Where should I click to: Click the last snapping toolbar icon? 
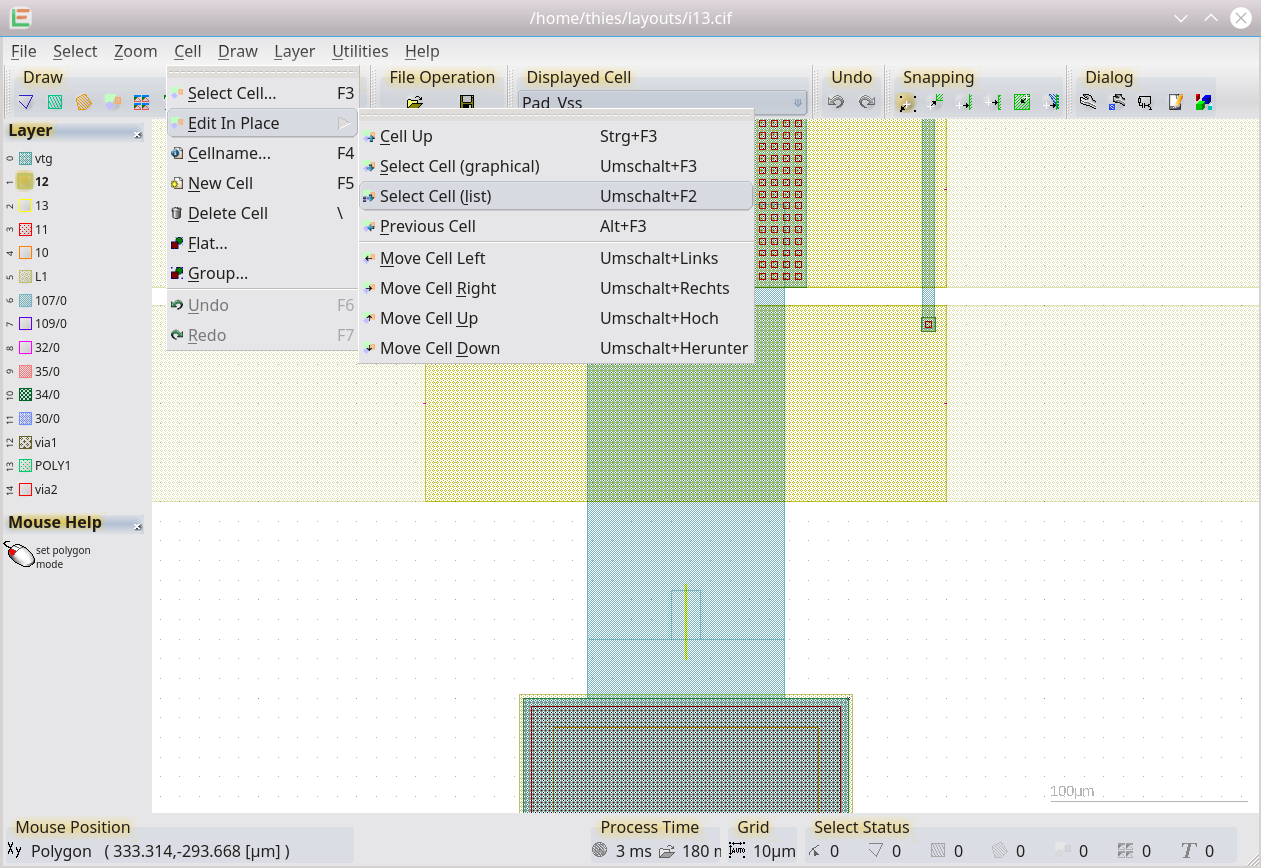coord(1052,102)
